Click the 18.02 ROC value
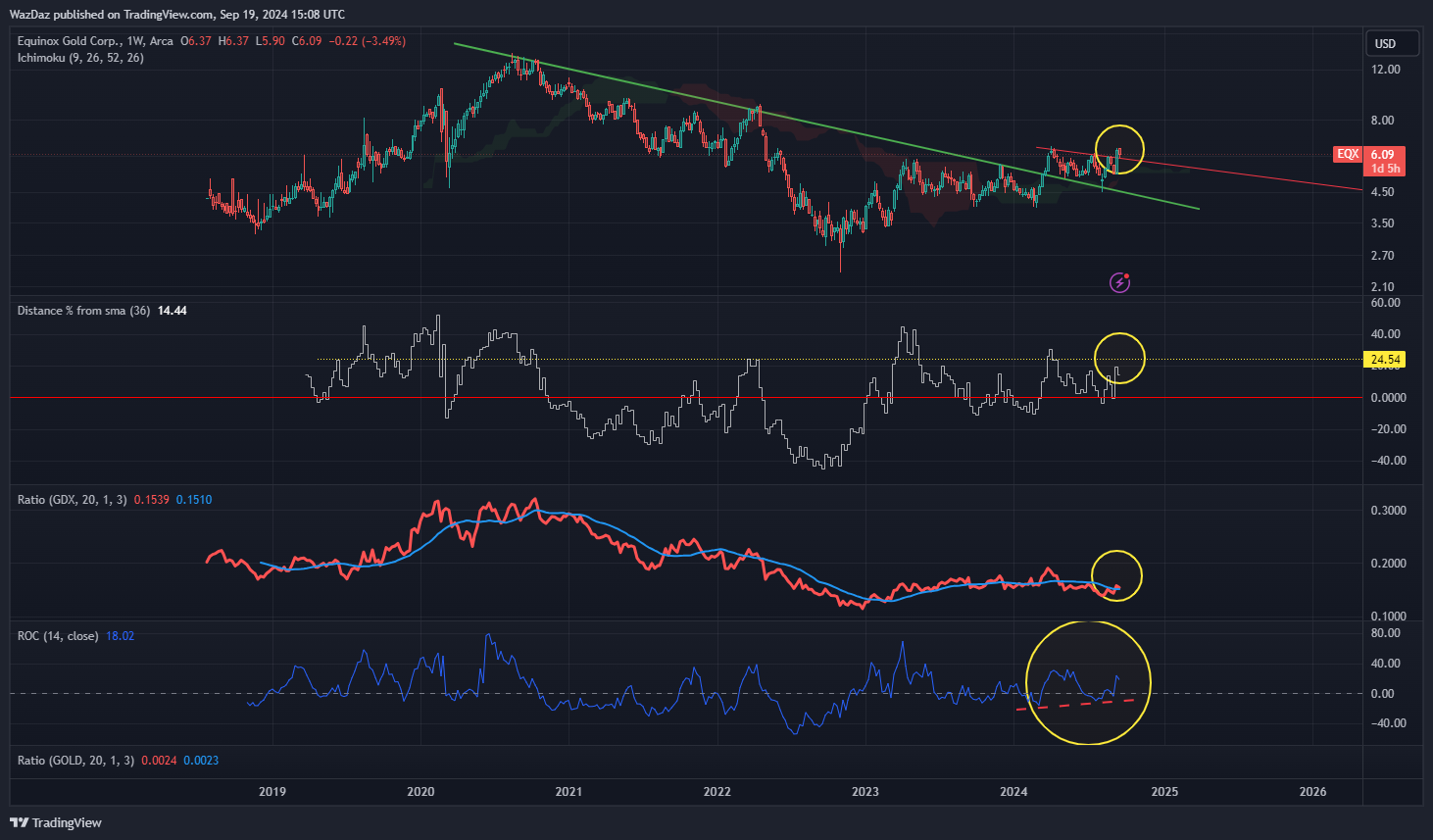This screenshot has height=840, width=1433. tap(120, 636)
